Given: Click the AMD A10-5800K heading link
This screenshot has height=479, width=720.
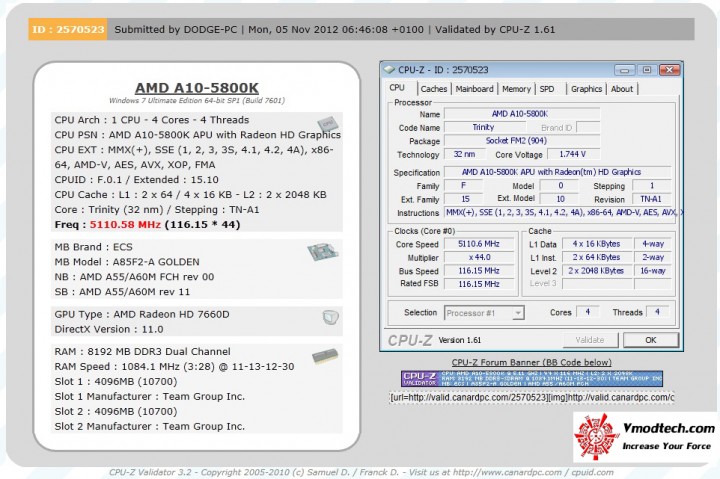Looking at the screenshot, I should click(x=197, y=88).
